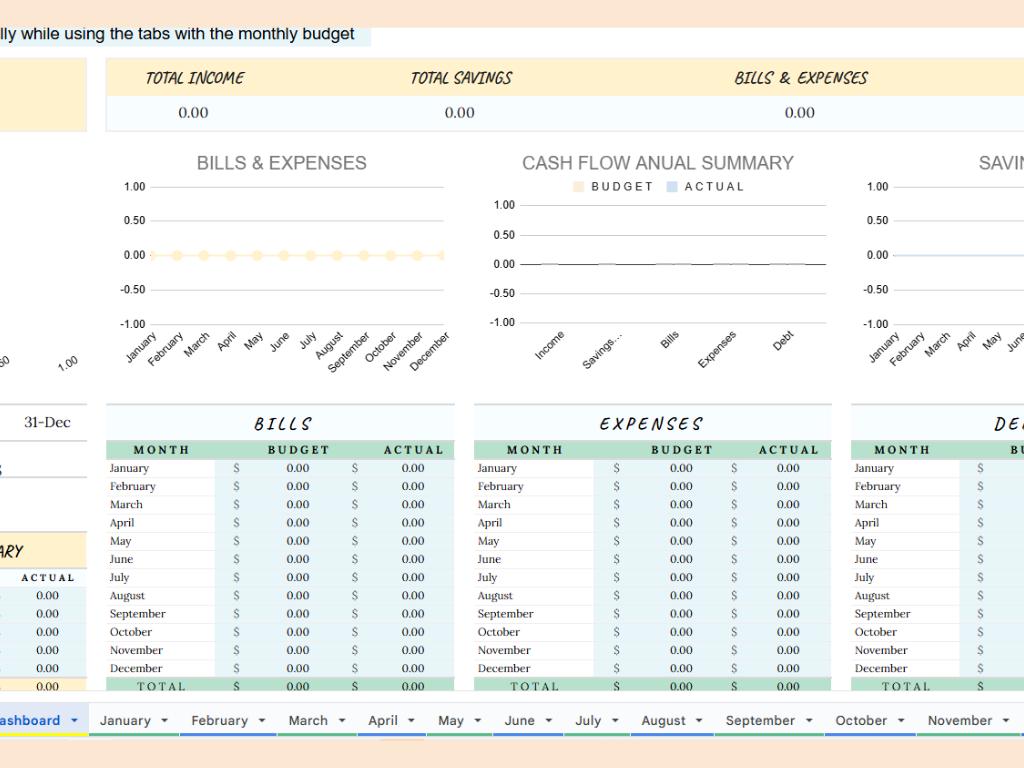Click the TOTAL row label in Expenses table
The height and width of the screenshot is (768, 1024).
pyautogui.click(x=534, y=686)
